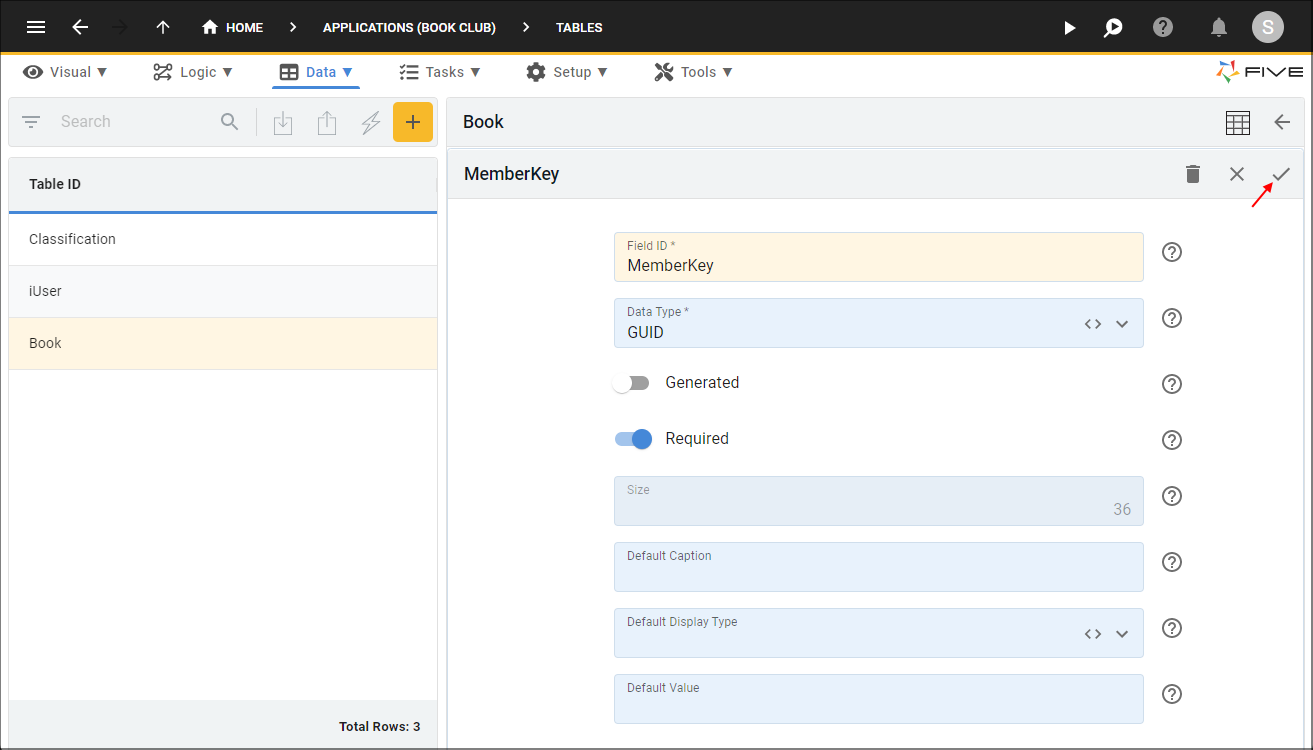Navigate up one level arrow
This screenshot has width=1313, height=750.
[163, 27]
